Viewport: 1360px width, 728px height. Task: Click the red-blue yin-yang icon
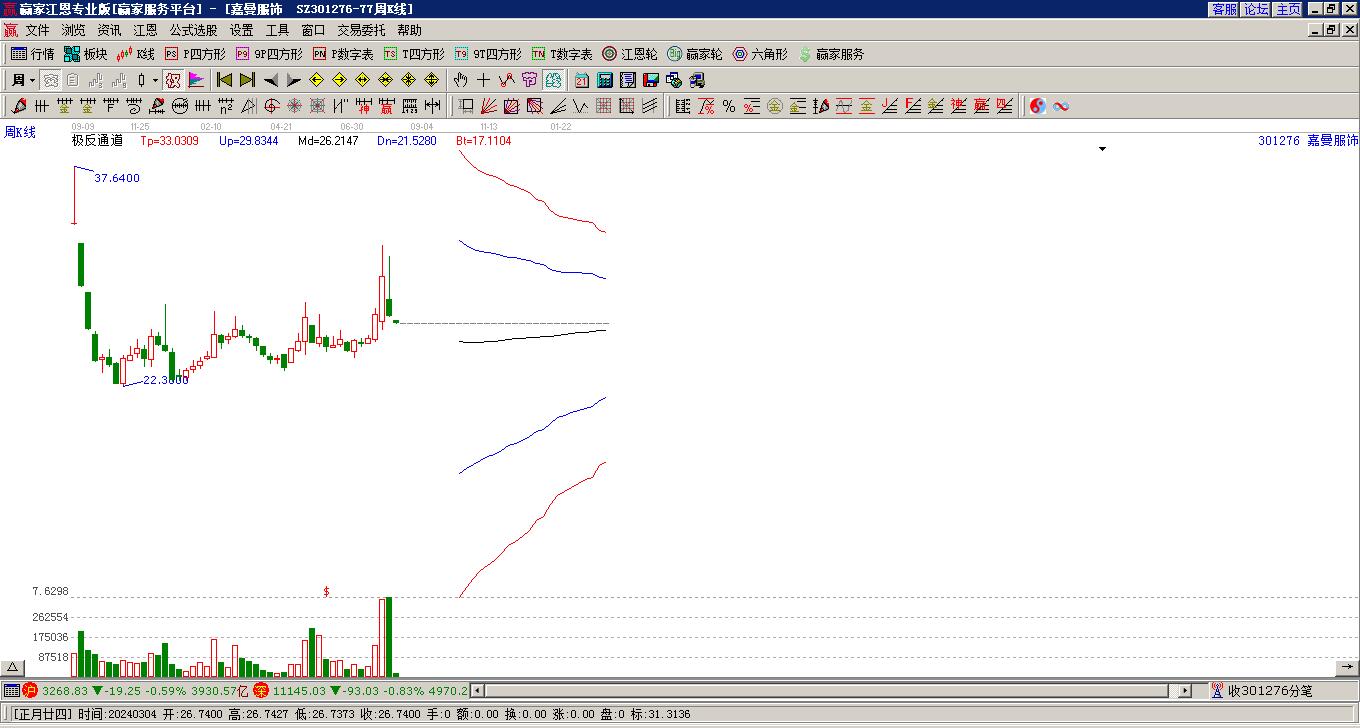[1038, 106]
